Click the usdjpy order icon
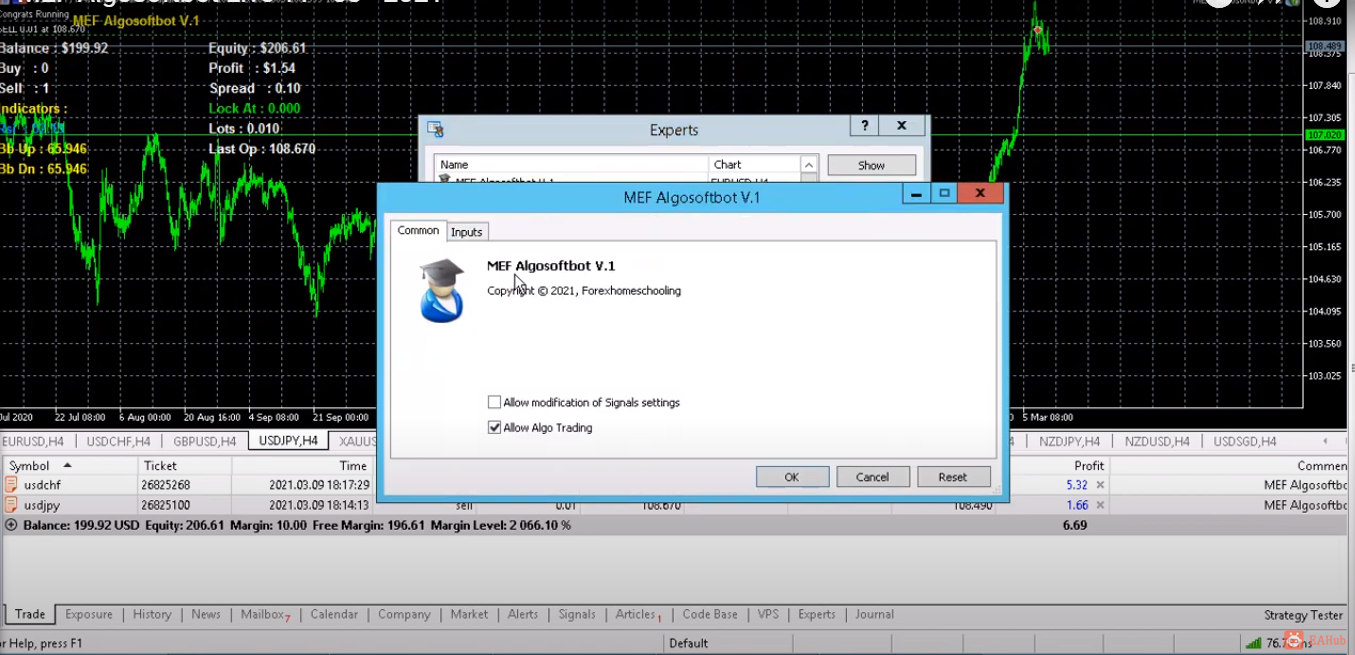This screenshot has width=1355, height=655. pos(11,505)
